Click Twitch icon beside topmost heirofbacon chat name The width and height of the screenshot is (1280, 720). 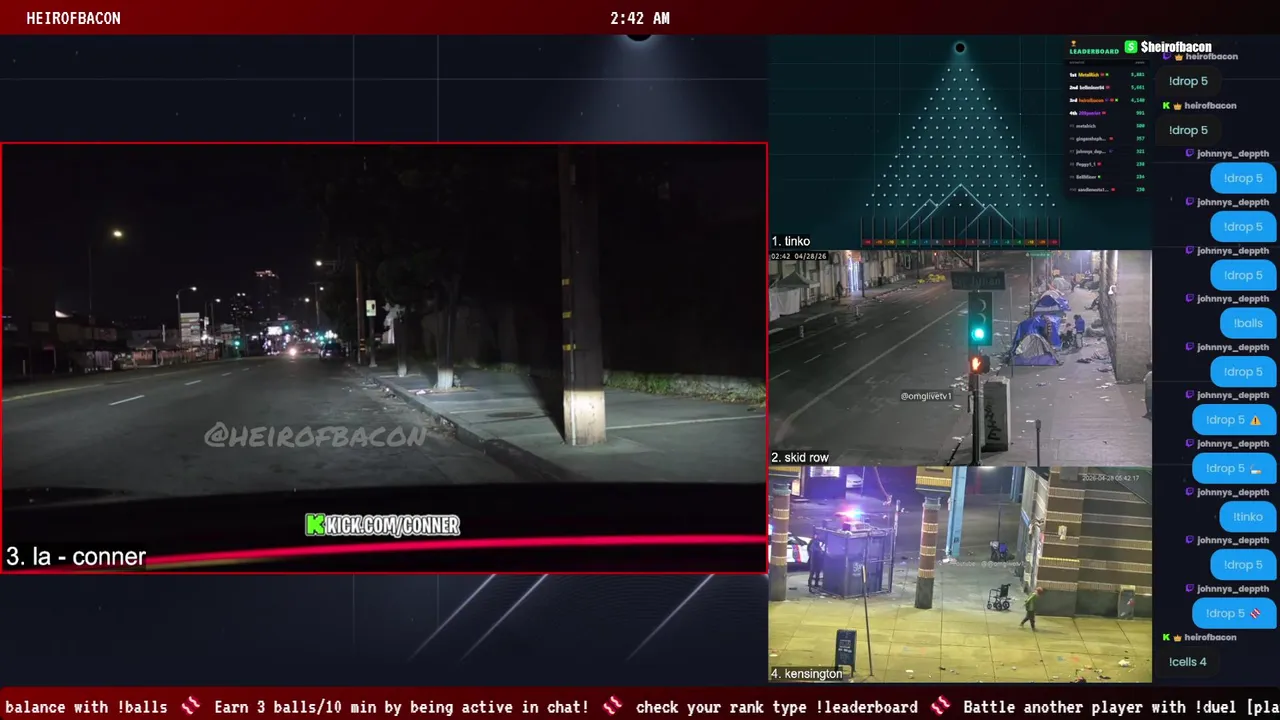[x=1166, y=57]
